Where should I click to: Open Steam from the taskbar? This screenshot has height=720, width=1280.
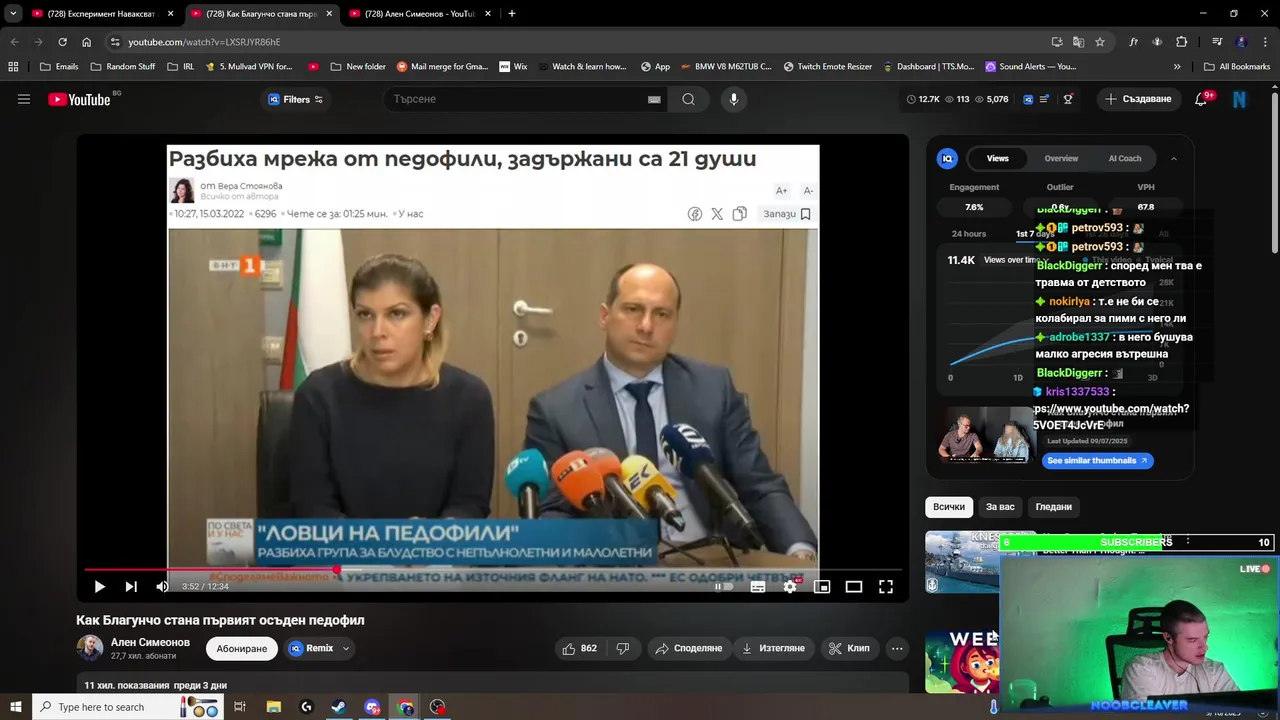tap(339, 707)
